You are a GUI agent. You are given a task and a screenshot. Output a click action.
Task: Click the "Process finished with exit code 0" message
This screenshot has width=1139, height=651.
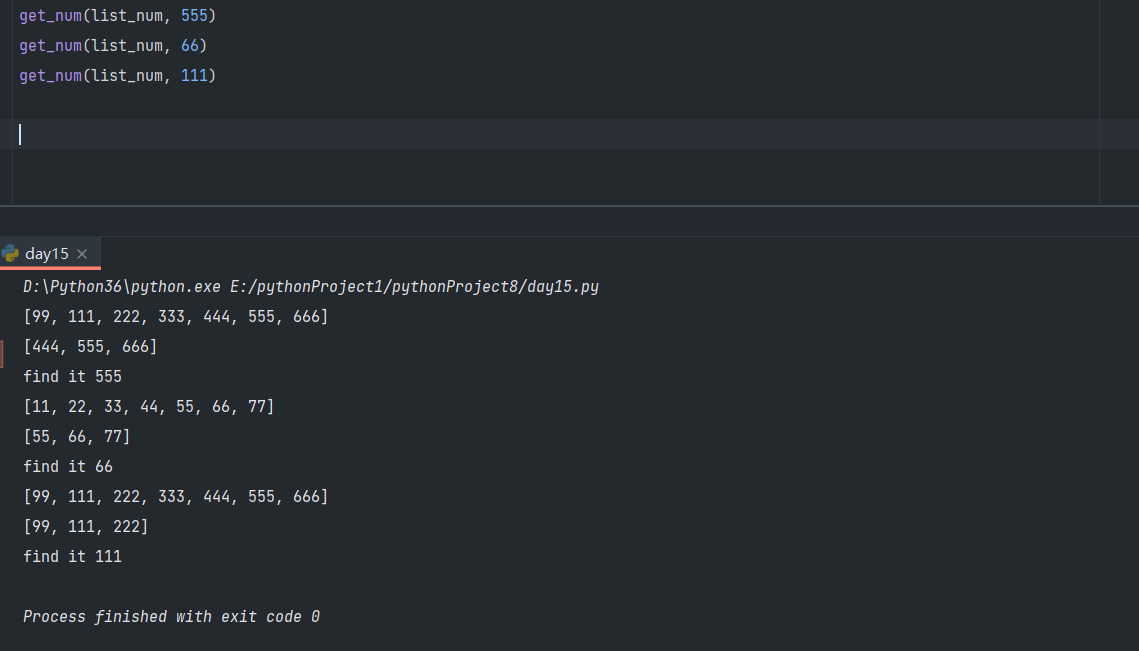171,617
